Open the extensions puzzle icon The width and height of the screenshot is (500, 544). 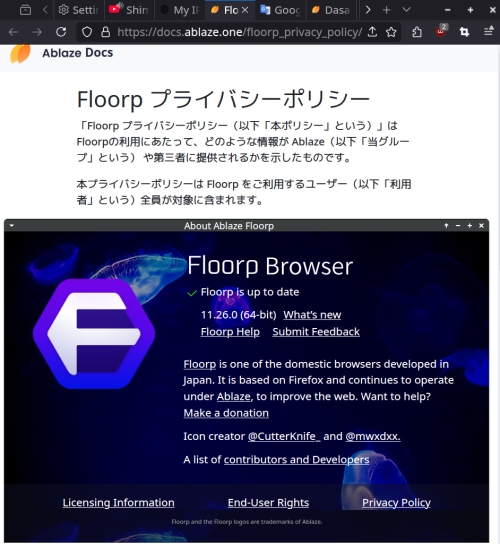(x=417, y=32)
